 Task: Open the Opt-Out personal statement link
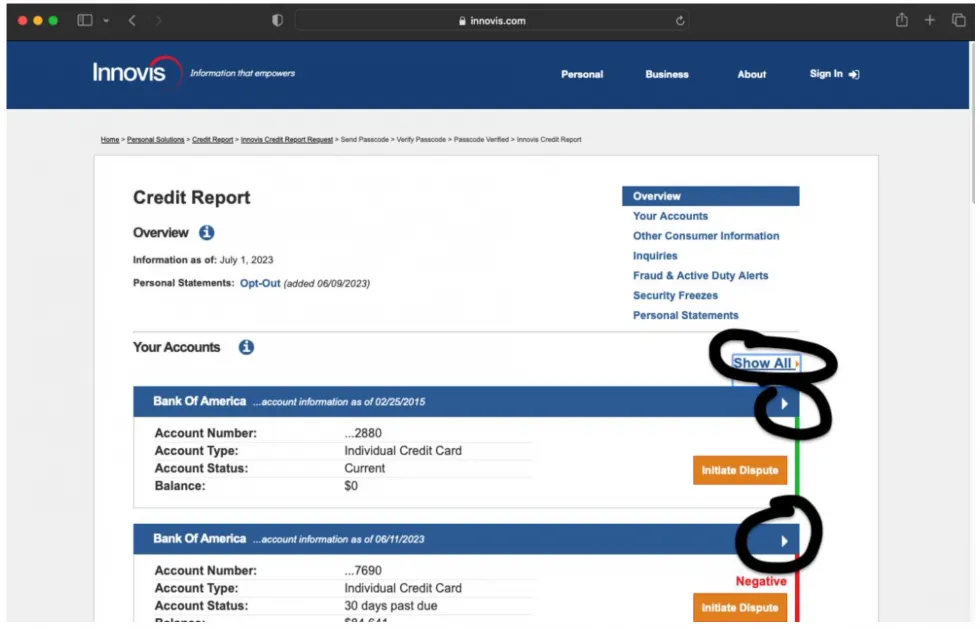pyautogui.click(x=260, y=283)
